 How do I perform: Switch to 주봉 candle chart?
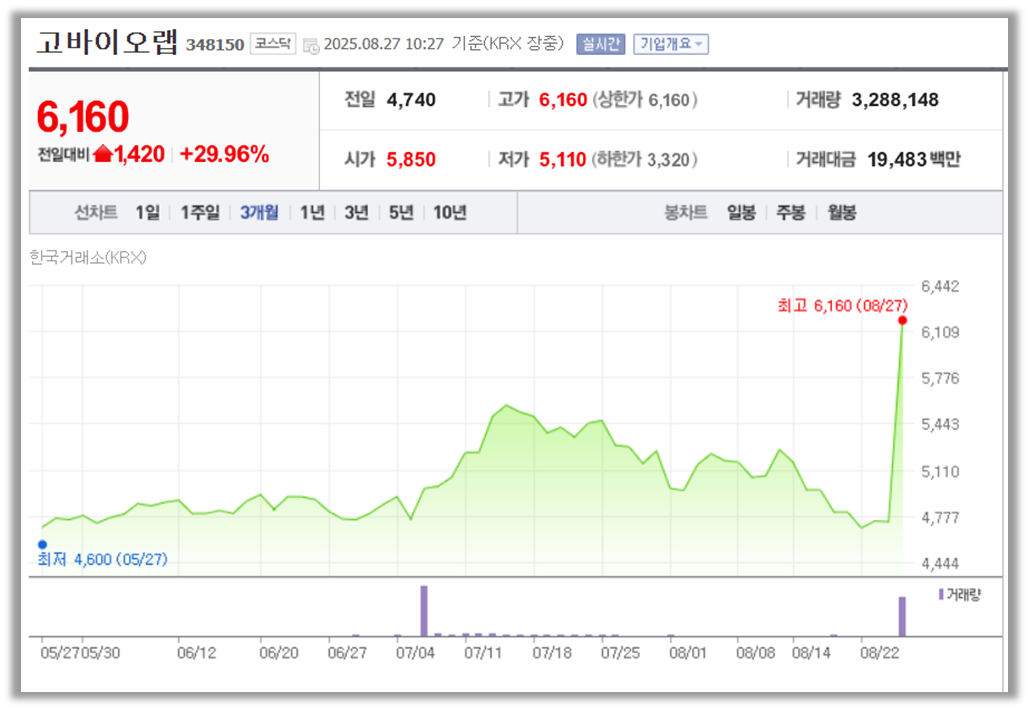tap(791, 213)
